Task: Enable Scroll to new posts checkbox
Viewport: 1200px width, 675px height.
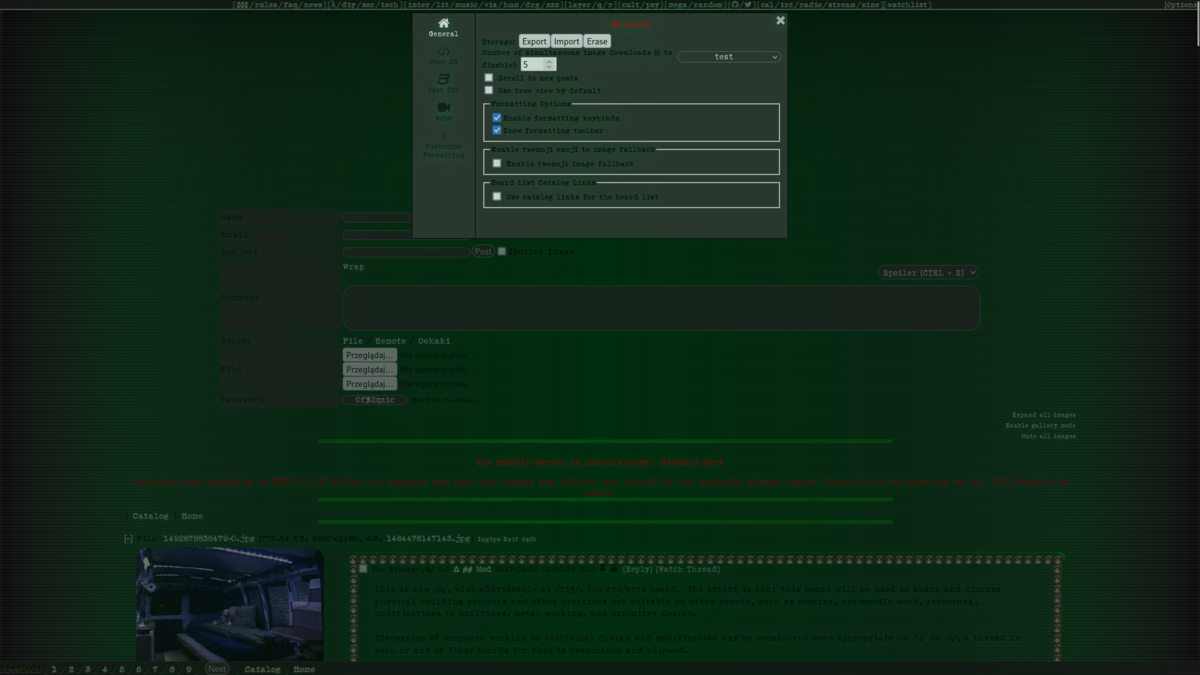Action: pyautogui.click(x=489, y=77)
